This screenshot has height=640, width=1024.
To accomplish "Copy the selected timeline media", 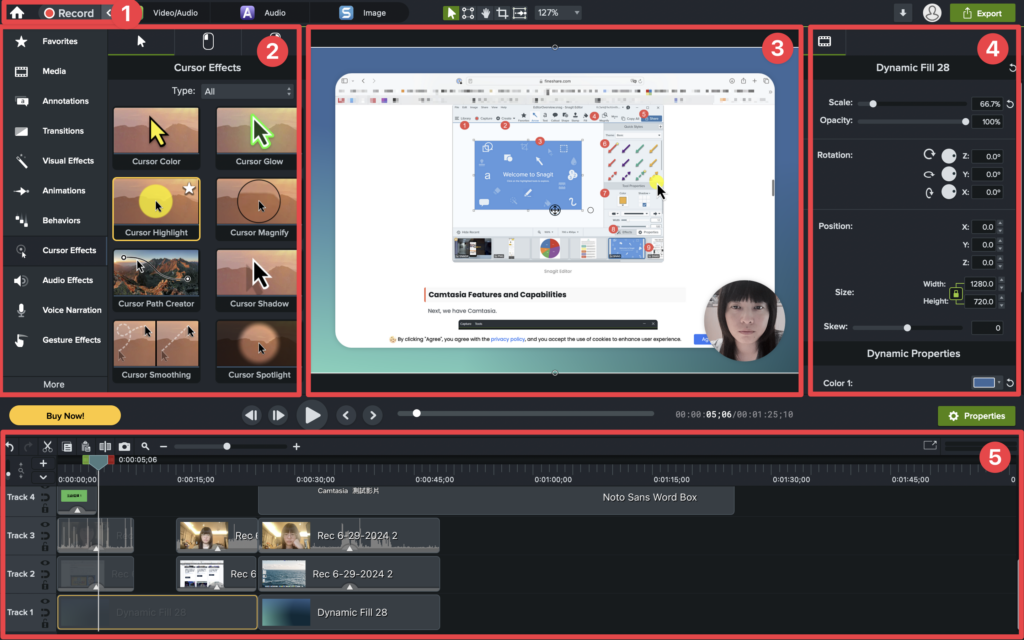I will pyautogui.click(x=67, y=447).
